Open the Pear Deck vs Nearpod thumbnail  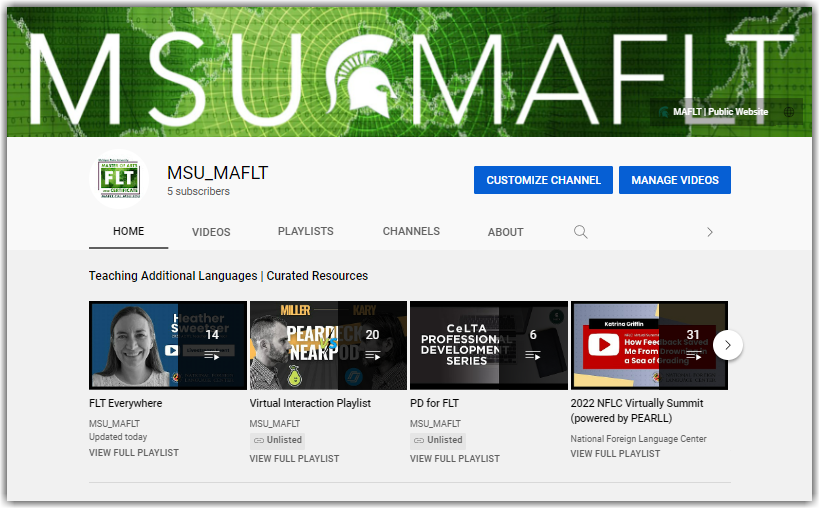[328, 345]
